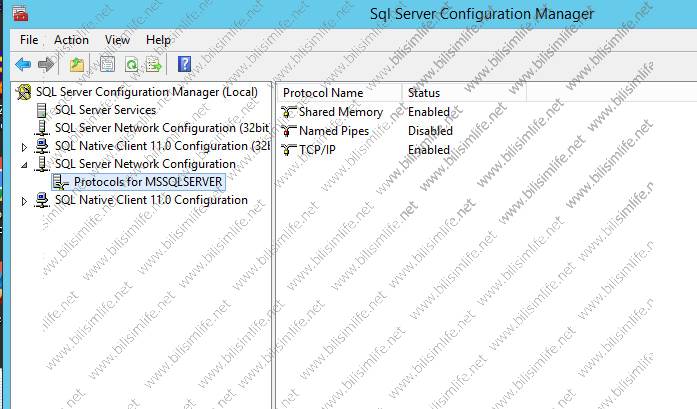Select the TCP/IP protocol row

click(317, 150)
